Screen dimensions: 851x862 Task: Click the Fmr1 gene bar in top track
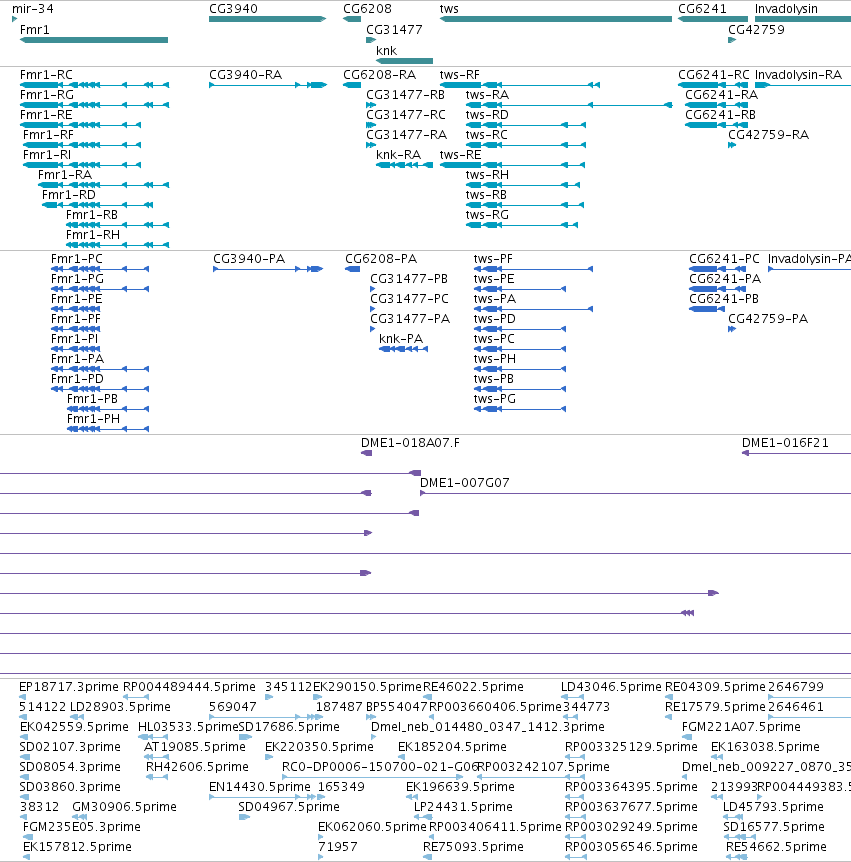click(94, 40)
